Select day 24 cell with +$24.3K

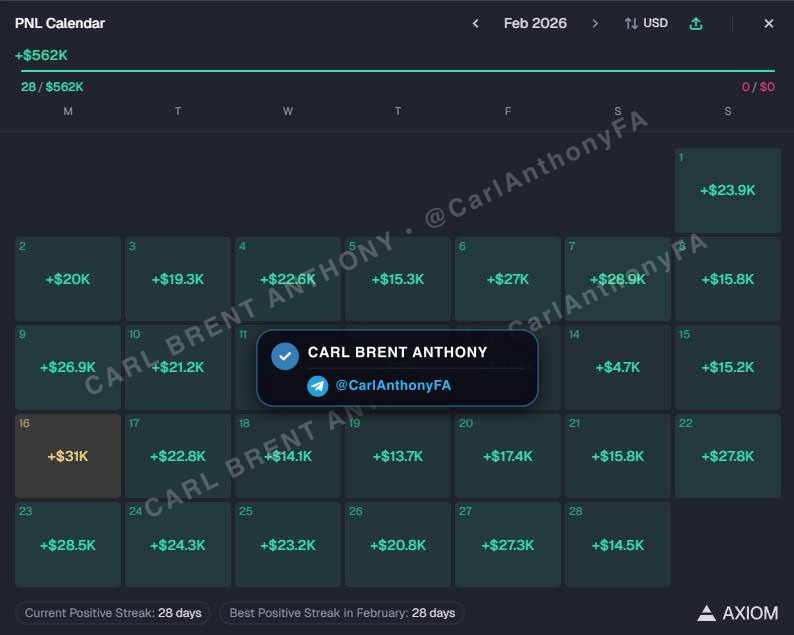coord(178,544)
